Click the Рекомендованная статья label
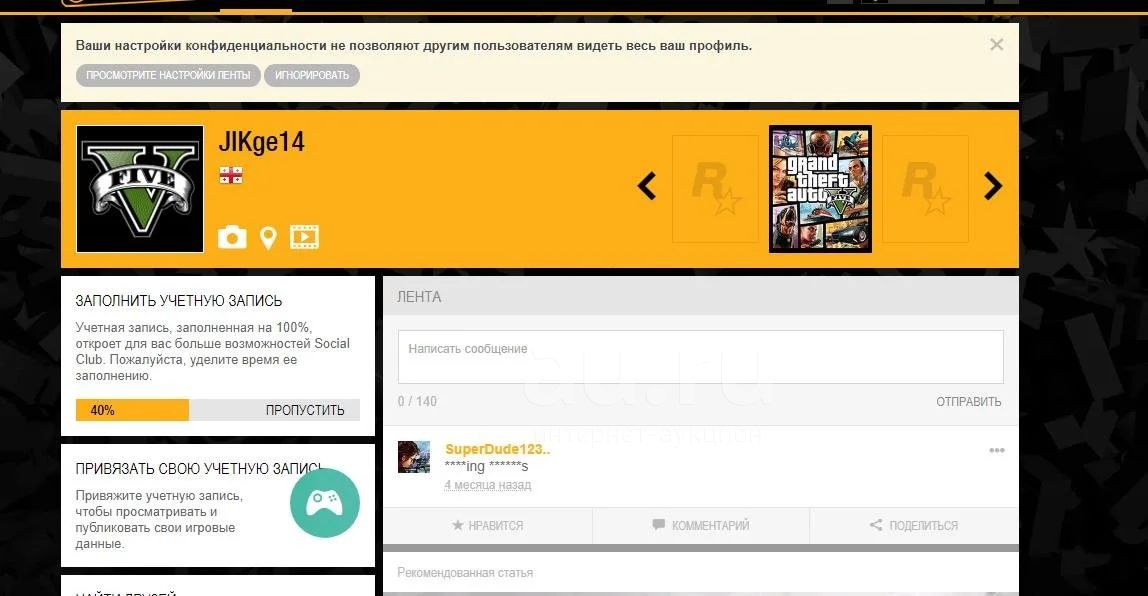This screenshot has height=596, width=1148. coord(465,573)
